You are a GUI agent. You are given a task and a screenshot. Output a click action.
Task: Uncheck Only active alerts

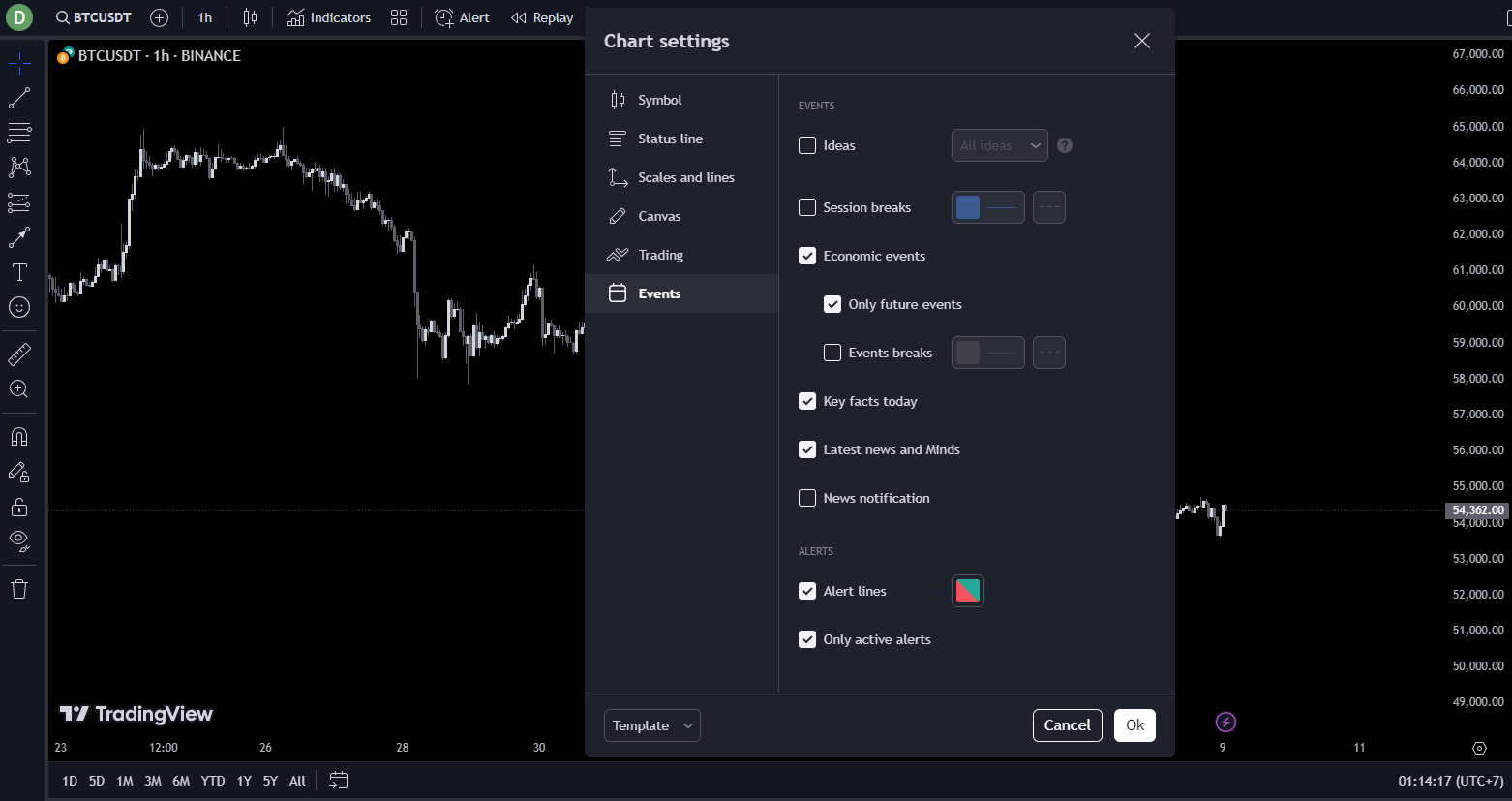[807, 639]
